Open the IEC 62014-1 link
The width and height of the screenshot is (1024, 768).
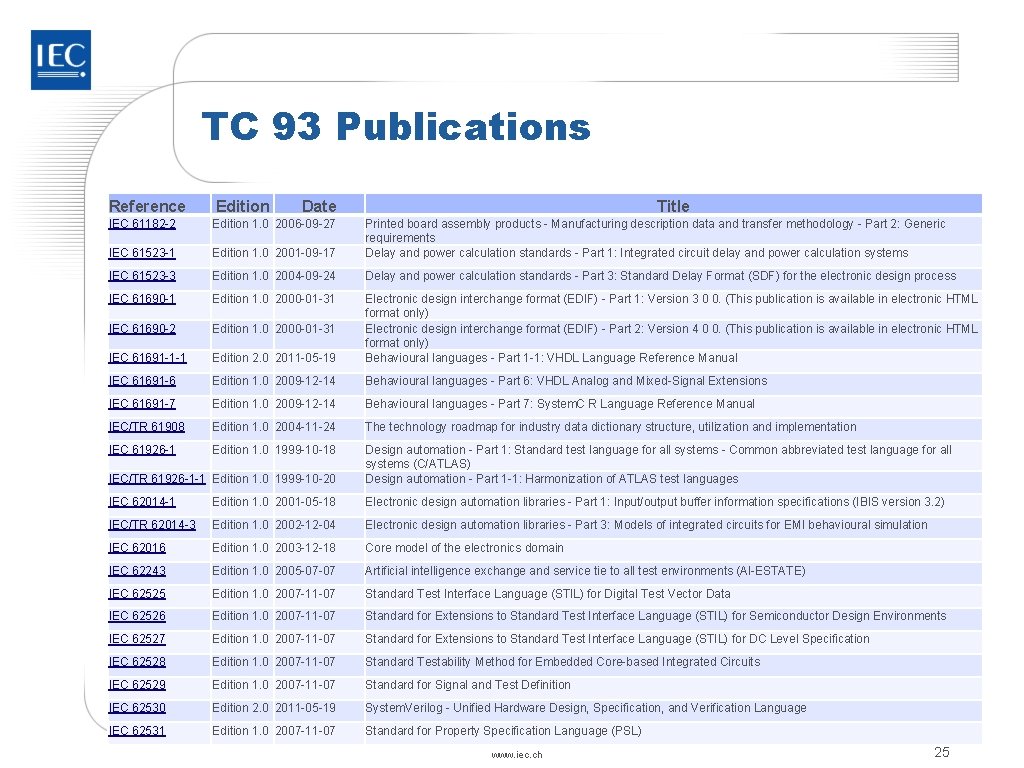click(142, 502)
